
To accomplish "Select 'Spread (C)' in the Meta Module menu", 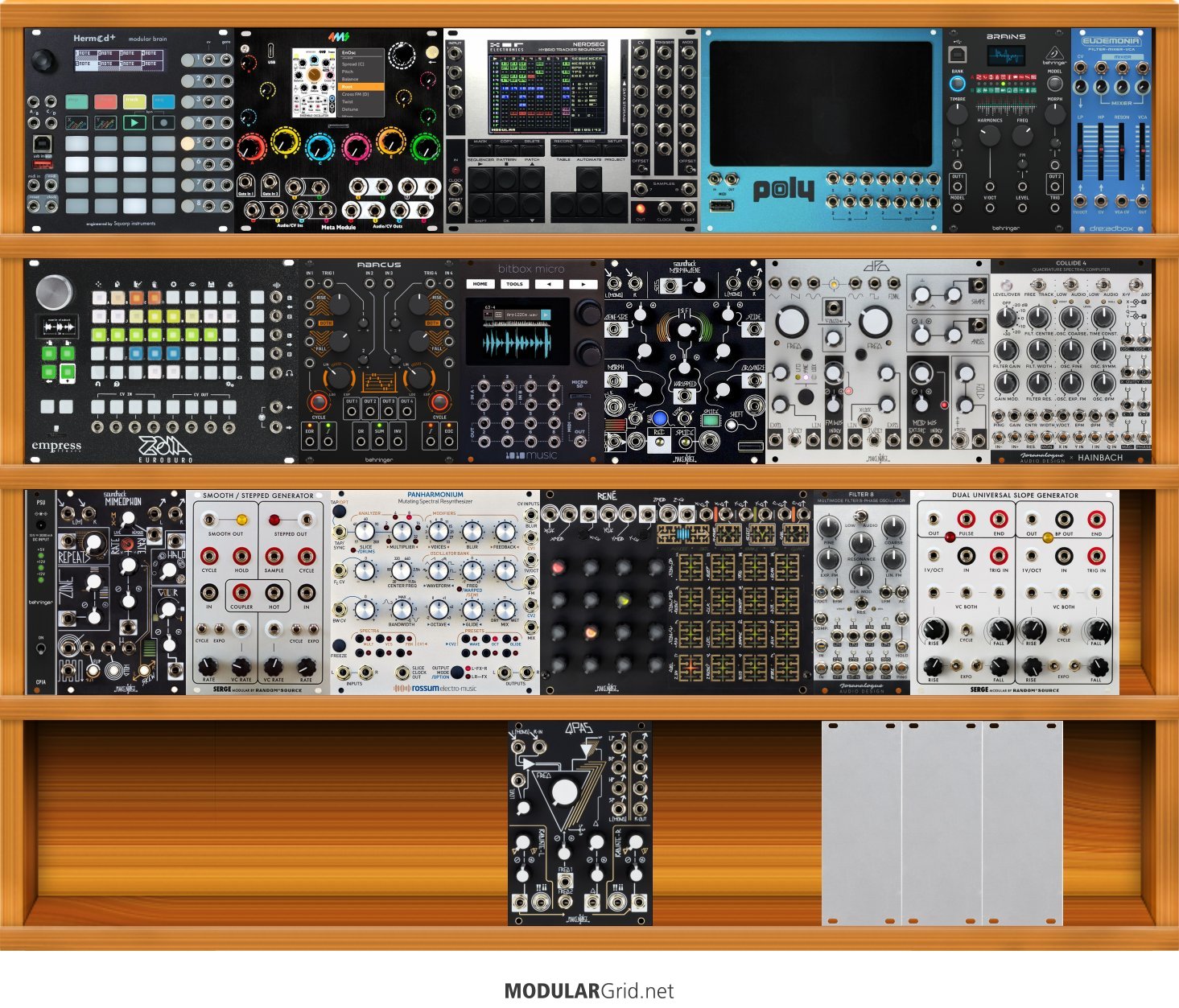I will pyautogui.click(x=361, y=64).
